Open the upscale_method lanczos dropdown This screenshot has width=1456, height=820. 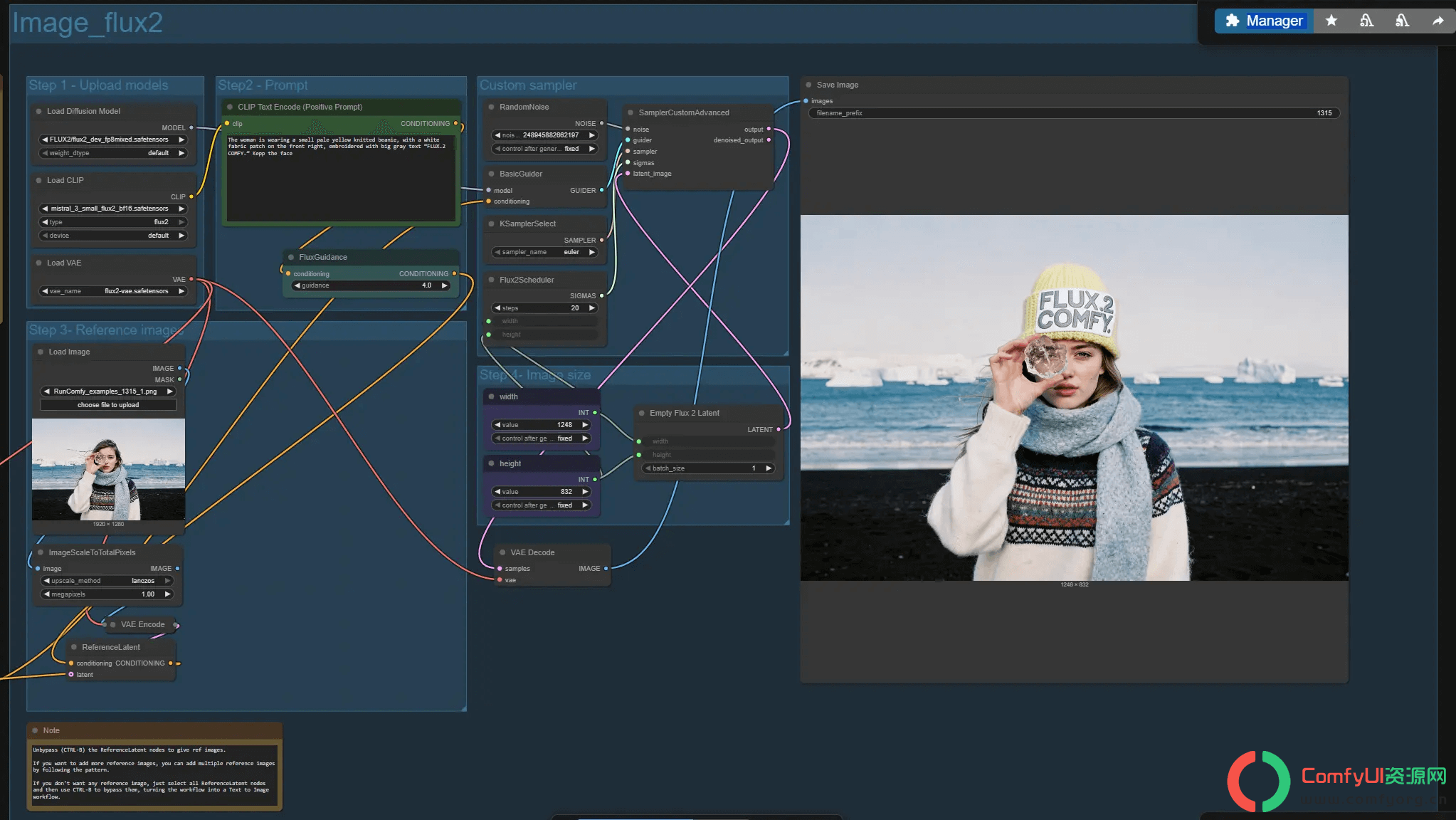pos(107,581)
